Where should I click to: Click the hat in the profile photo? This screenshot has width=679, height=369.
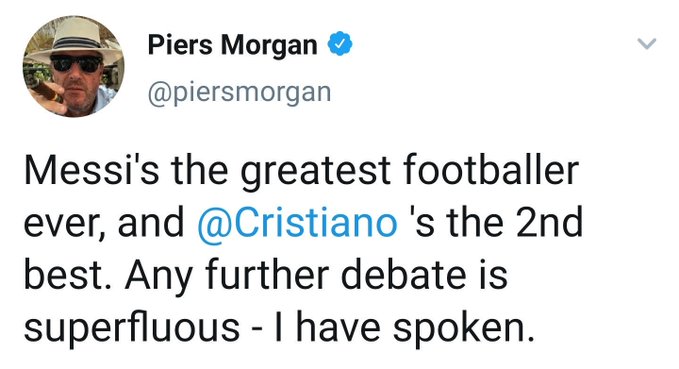pos(74,38)
